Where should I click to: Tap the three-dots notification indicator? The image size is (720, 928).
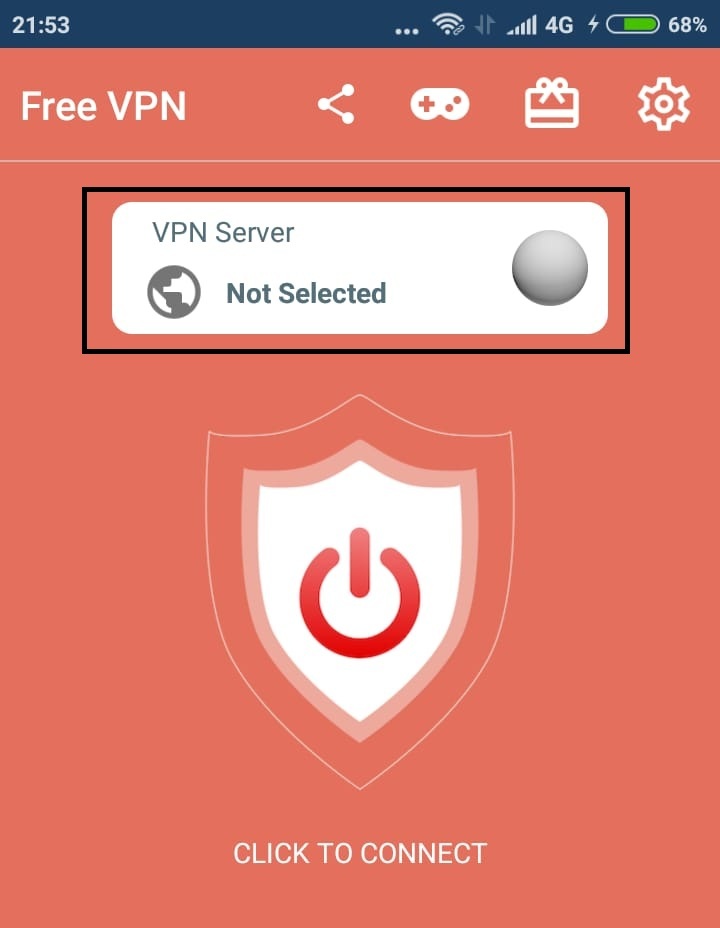[x=407, y=31]
